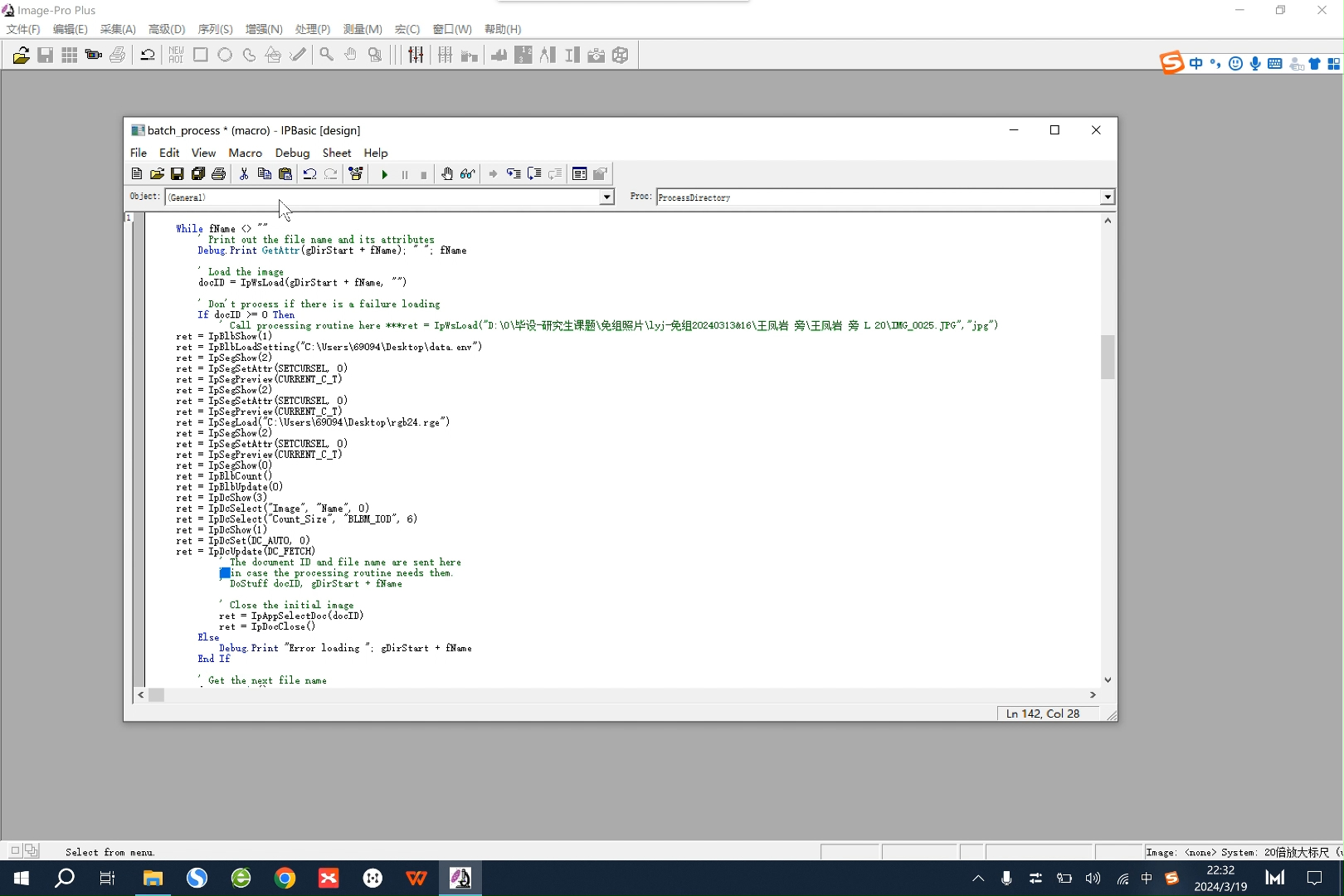The image size is (1344, 896).
Task: Click the Step Into debug icon
Action: pyautogui.click(x=514, y=174)
